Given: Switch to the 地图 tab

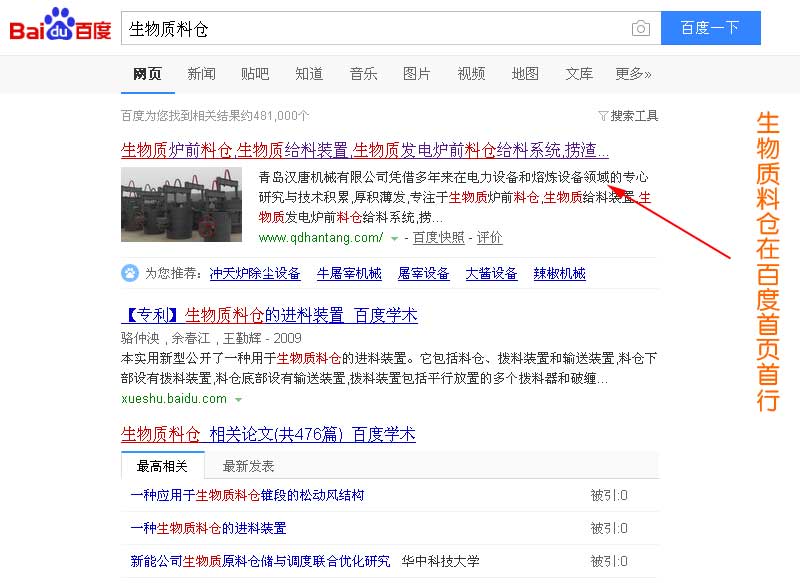Looking at the screenshot, I should (525, 74).
